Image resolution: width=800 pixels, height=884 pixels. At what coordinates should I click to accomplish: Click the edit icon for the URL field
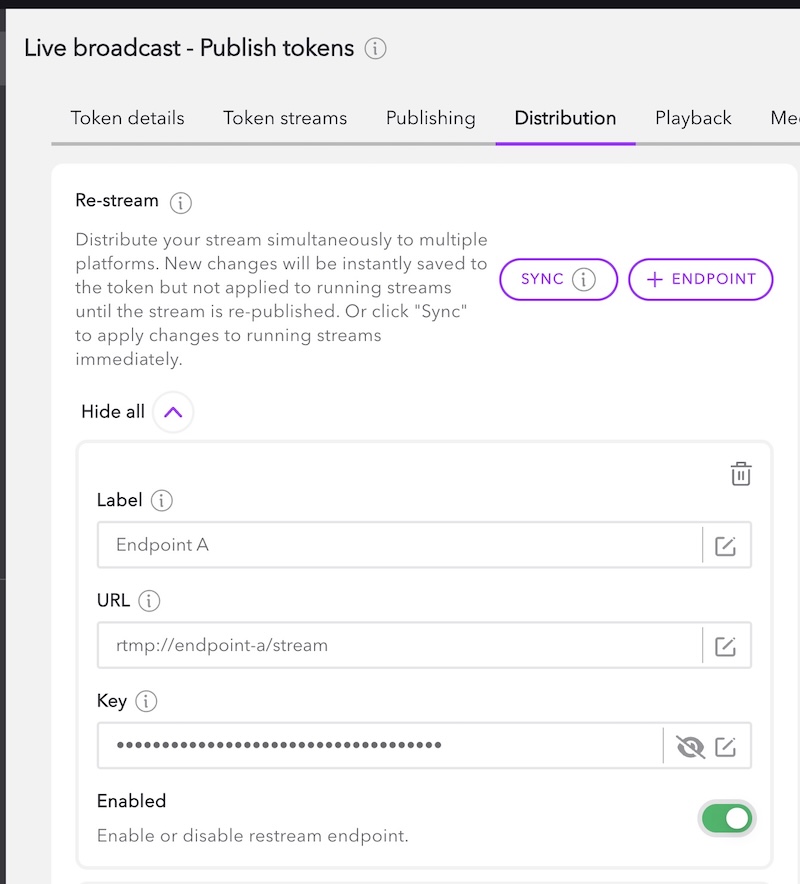[x=726, y=646]
